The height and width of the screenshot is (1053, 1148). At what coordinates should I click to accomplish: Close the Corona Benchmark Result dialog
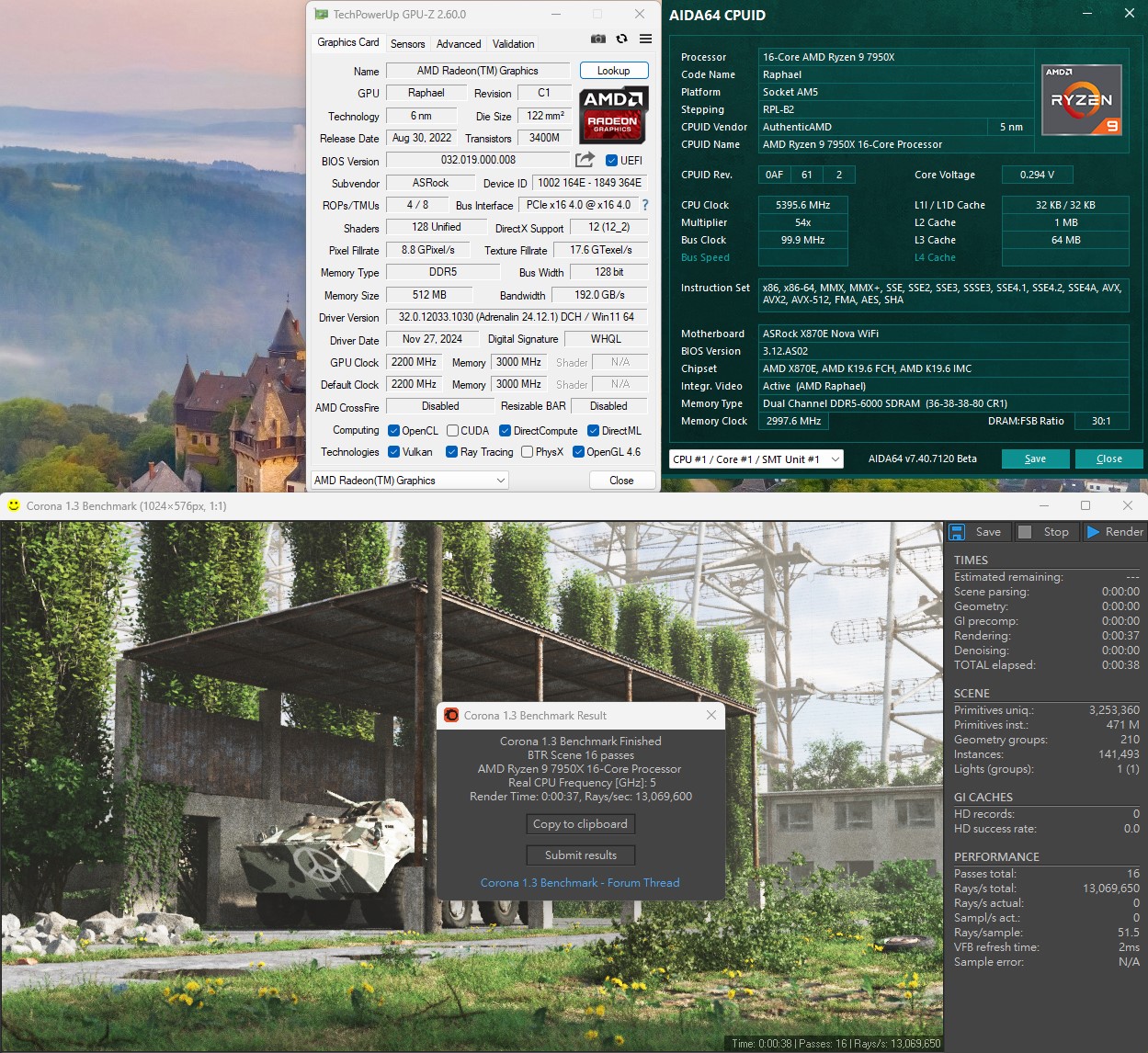pos(710,715)
